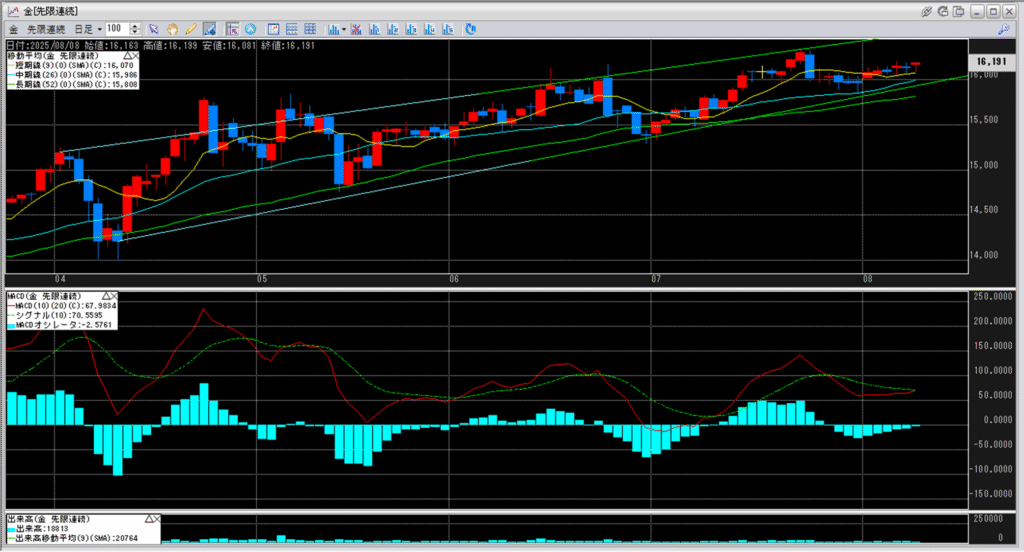Click the 05 month marker on the time axis
The image size is (1024, 552).
pyautogui.click(x=262, y=279)
